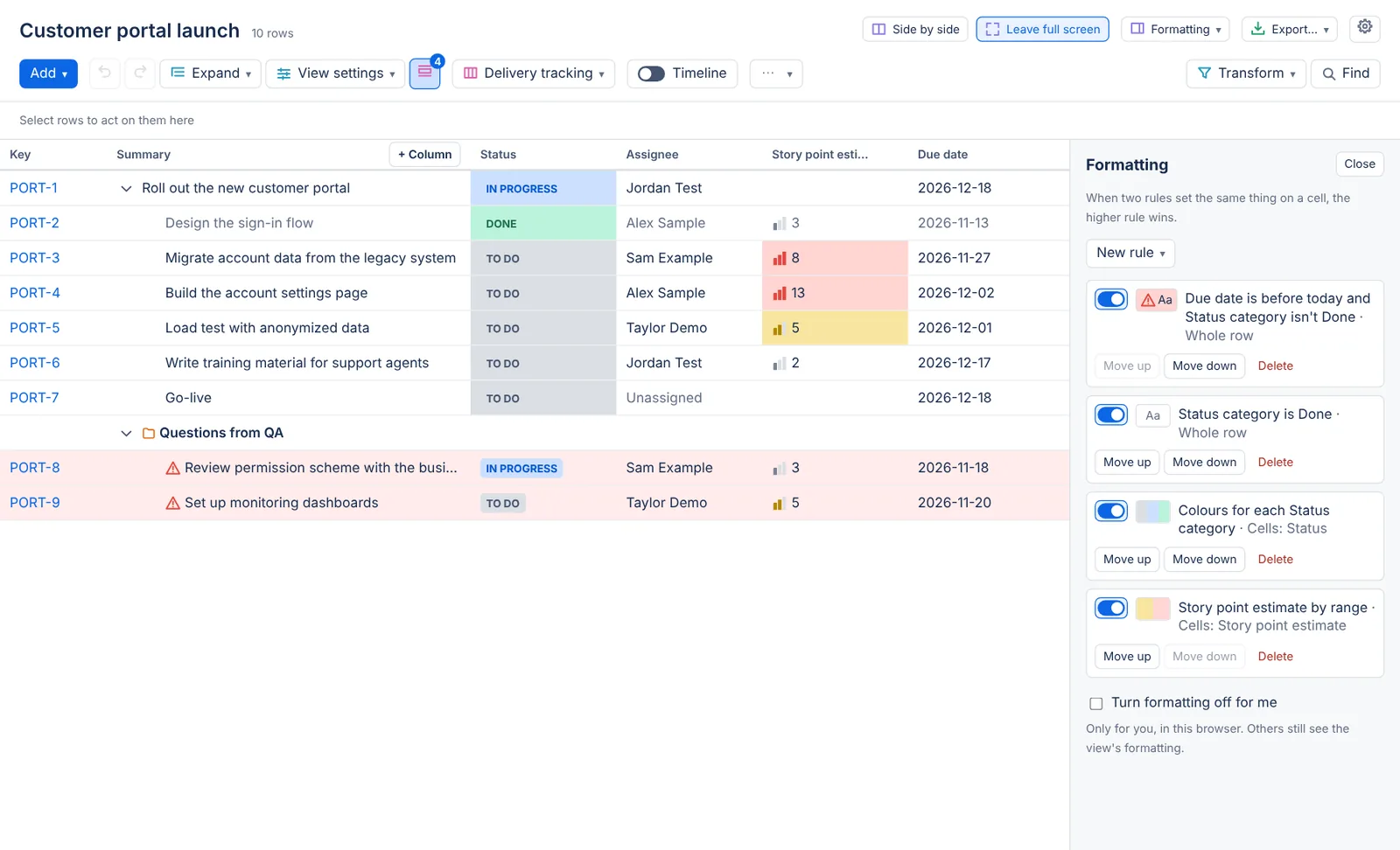Viewport: 1400px width, 850px height.
Task: Open issue PORT-3 link
Action: (x=35, y=258)
